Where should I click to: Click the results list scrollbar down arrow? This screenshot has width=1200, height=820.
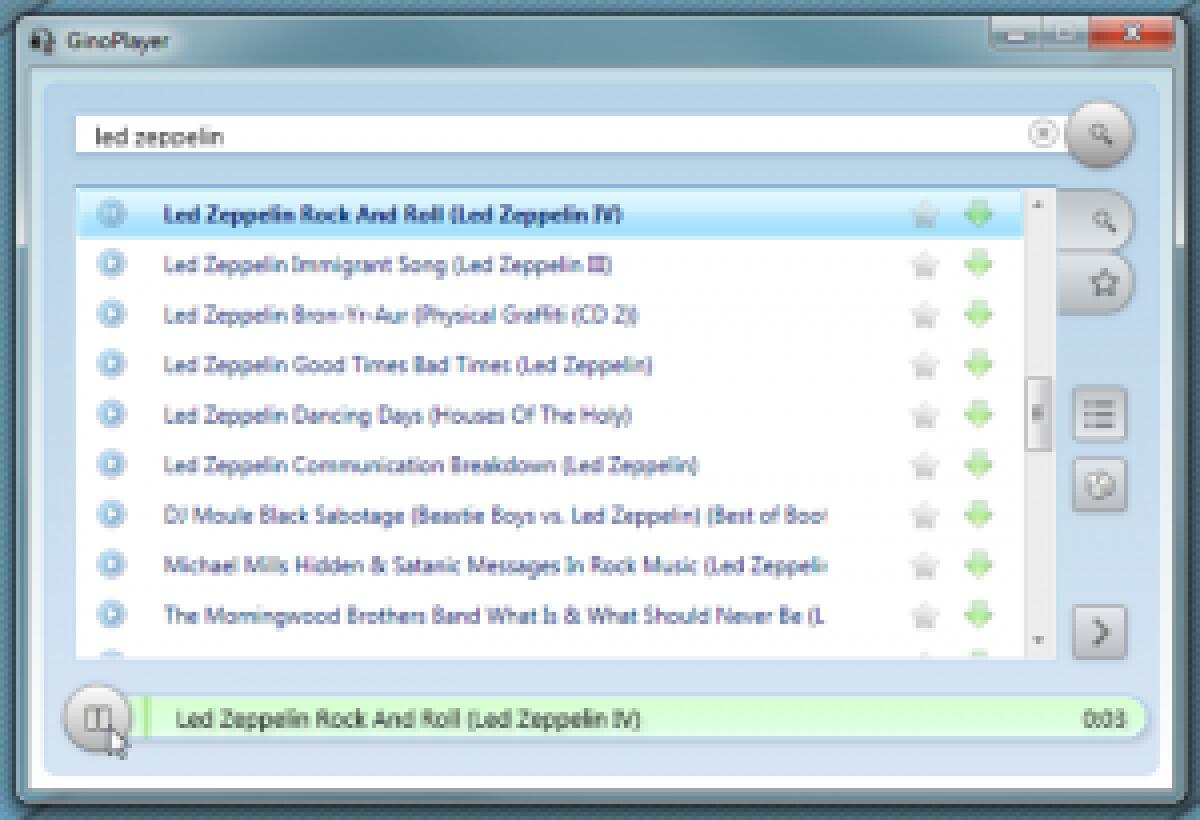[x=1038, y=640]
